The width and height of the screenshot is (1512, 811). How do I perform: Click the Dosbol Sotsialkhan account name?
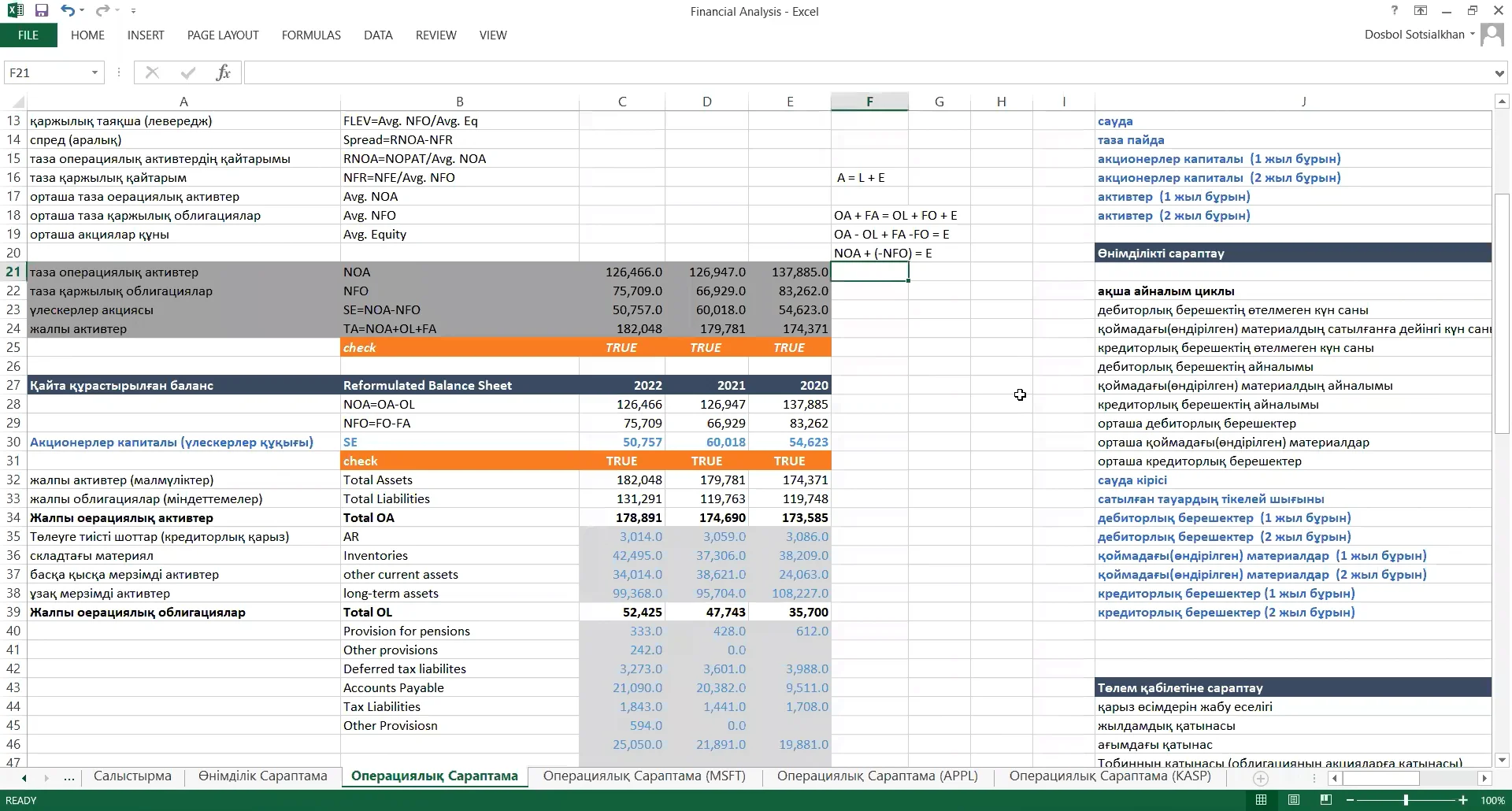1414,35
